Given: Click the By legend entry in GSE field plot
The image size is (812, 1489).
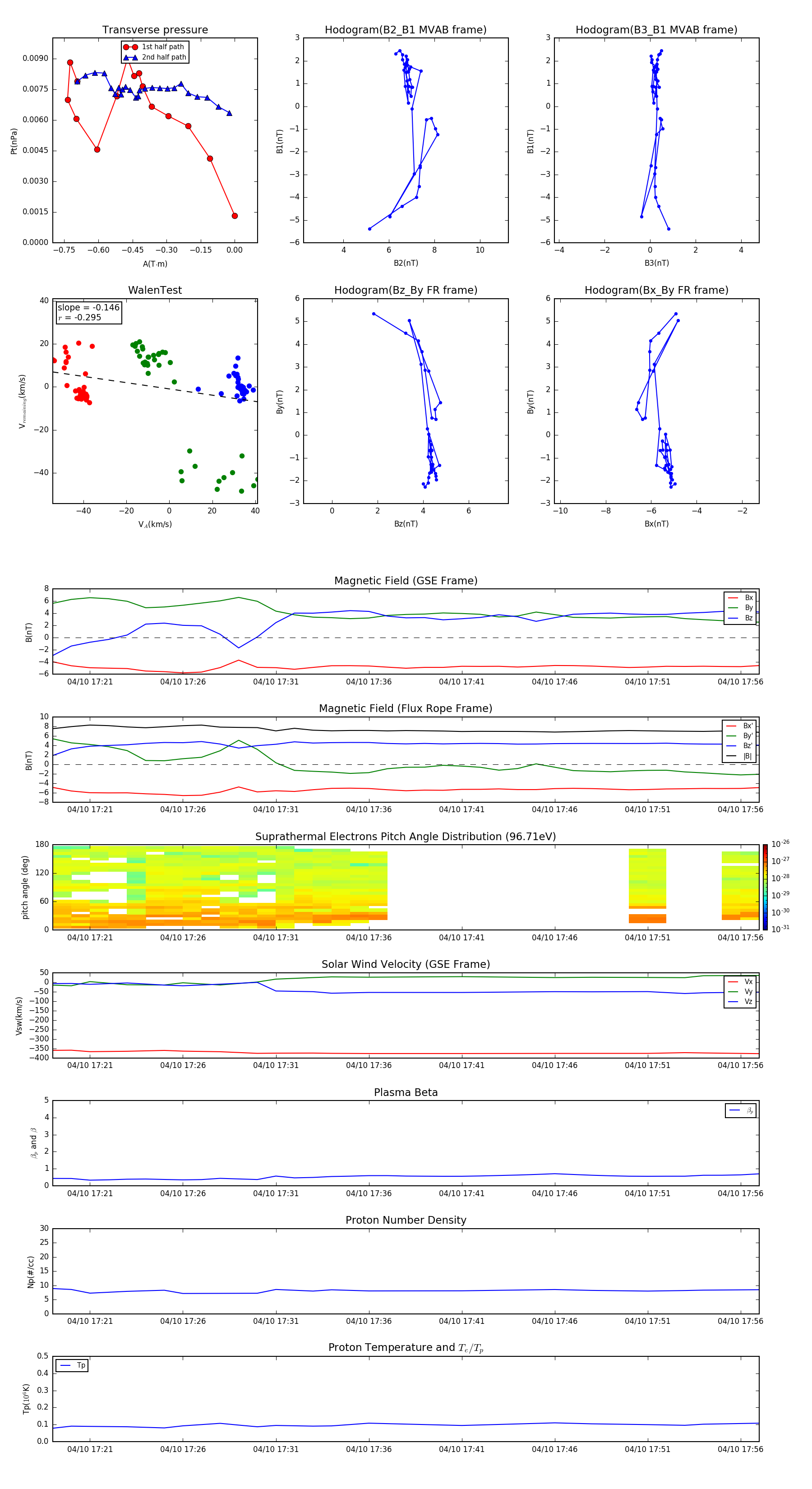Looking at the screenshot, I should (x=740, y=608).
